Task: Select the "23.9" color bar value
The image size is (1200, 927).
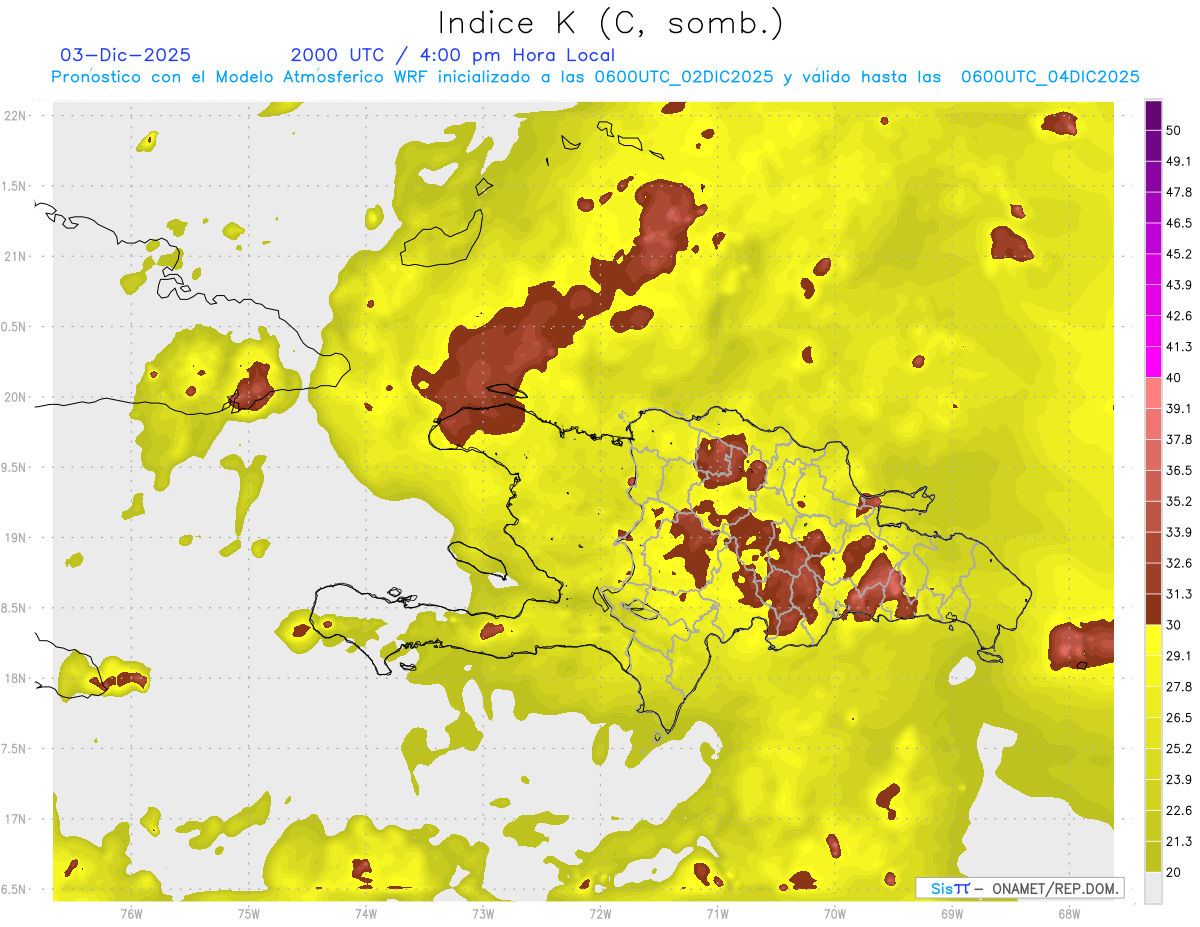Action: click(1178, 780)
